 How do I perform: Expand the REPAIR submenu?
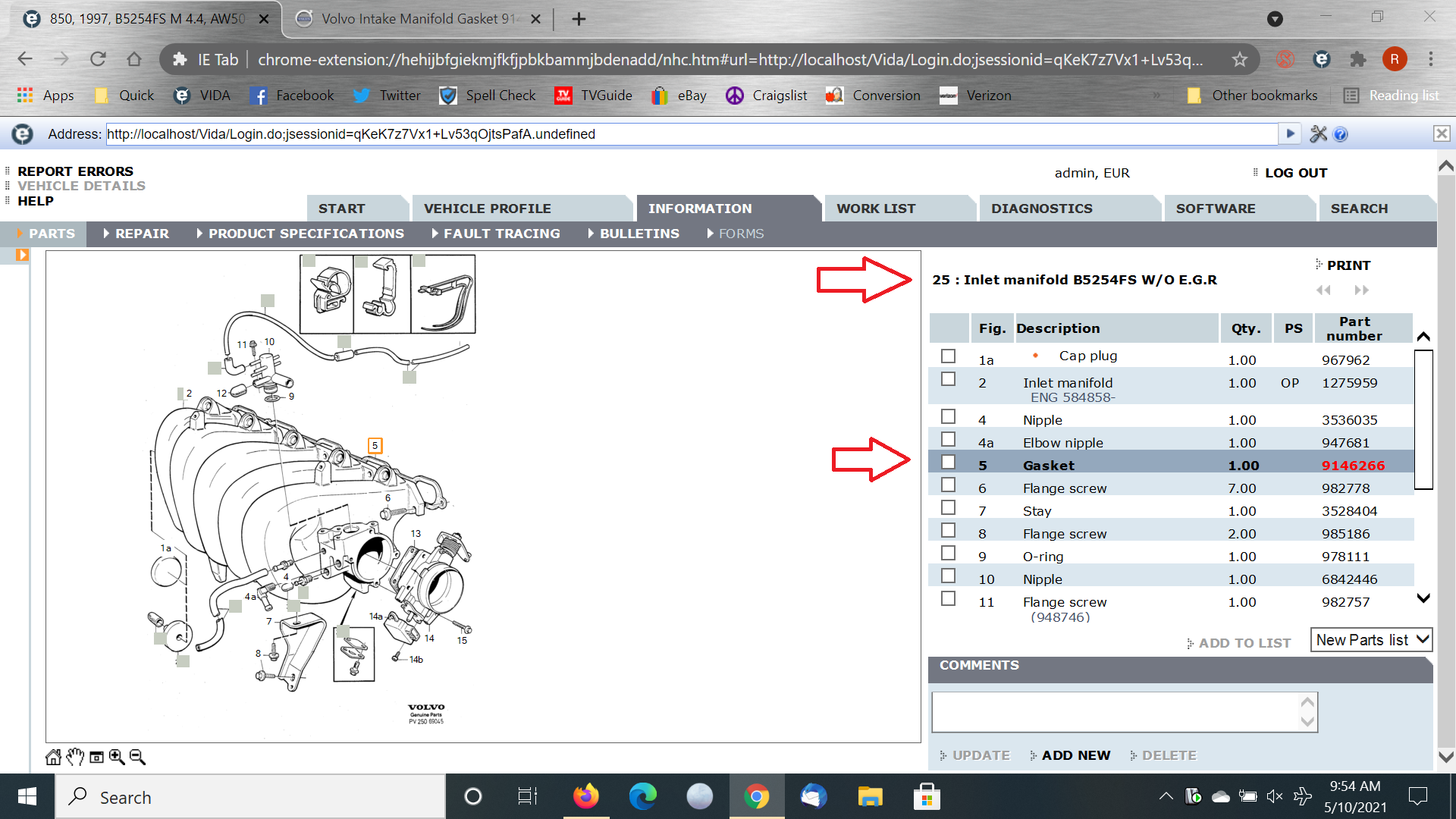coord(141,234)
